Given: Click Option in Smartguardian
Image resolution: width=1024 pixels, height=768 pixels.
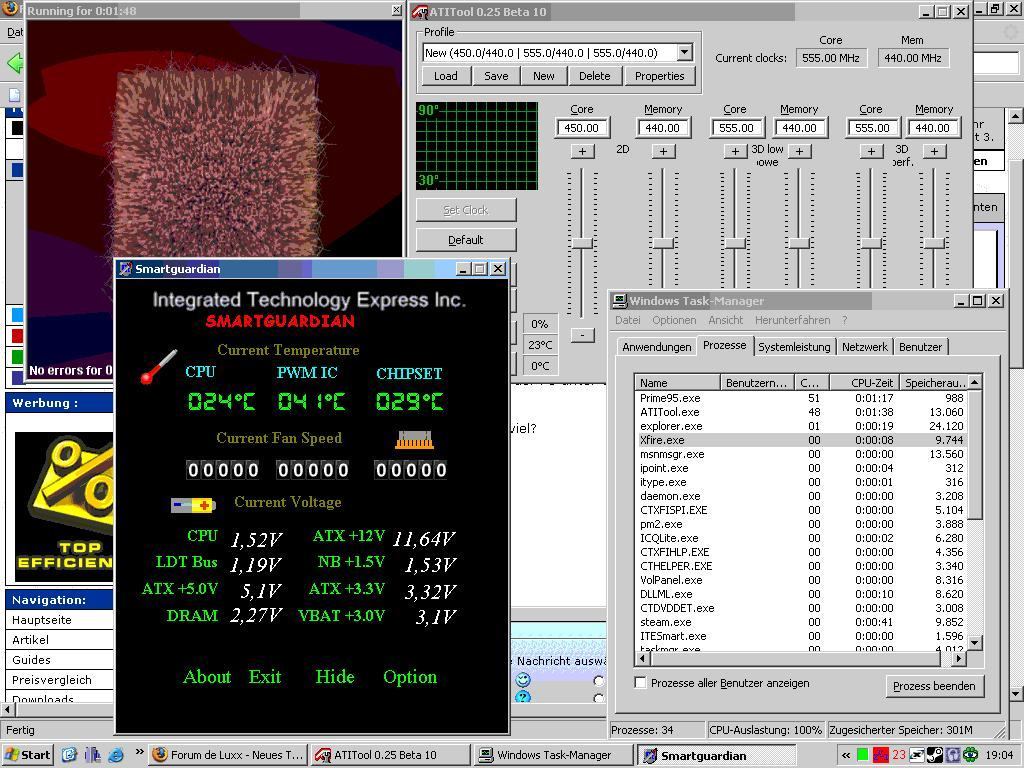Looking at the screenshot, I should click(410, 677).
